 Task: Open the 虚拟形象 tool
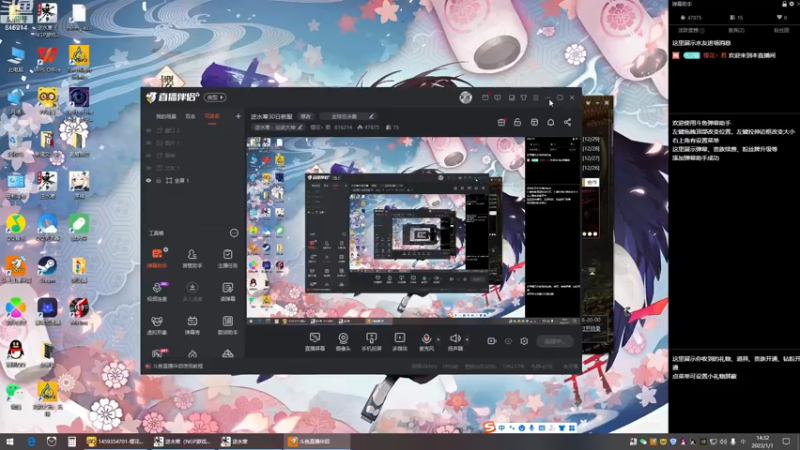pos(157,325)
